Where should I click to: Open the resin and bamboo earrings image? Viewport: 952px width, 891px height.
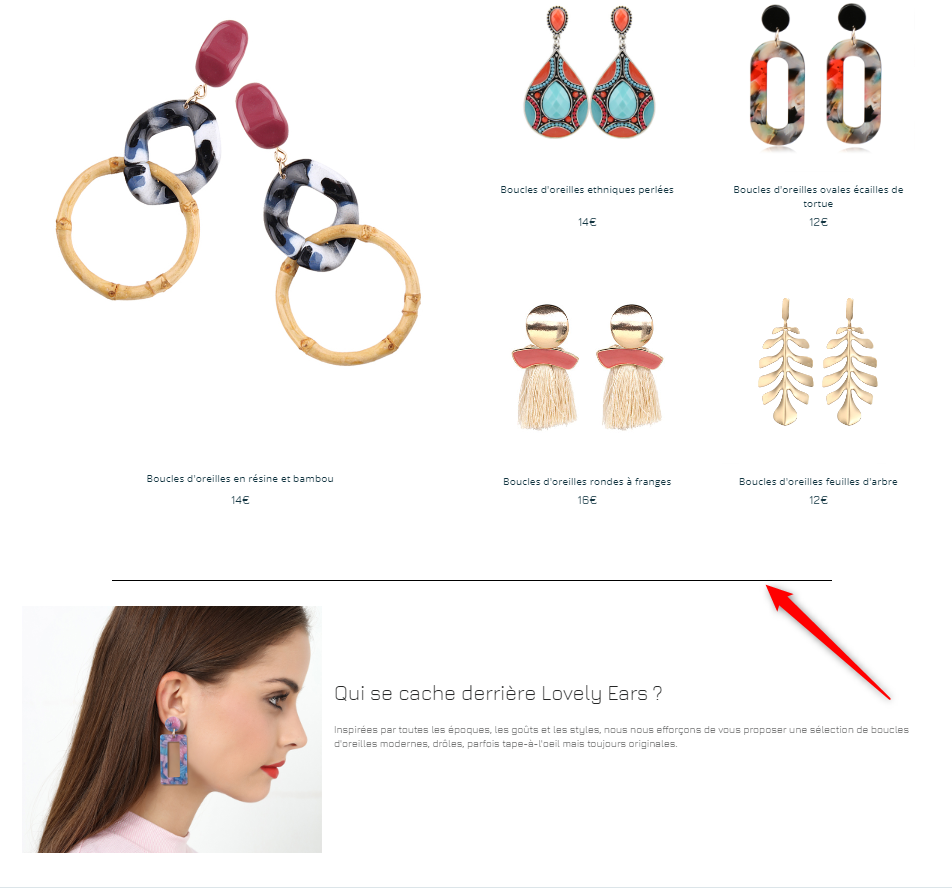tap(238, 192)
